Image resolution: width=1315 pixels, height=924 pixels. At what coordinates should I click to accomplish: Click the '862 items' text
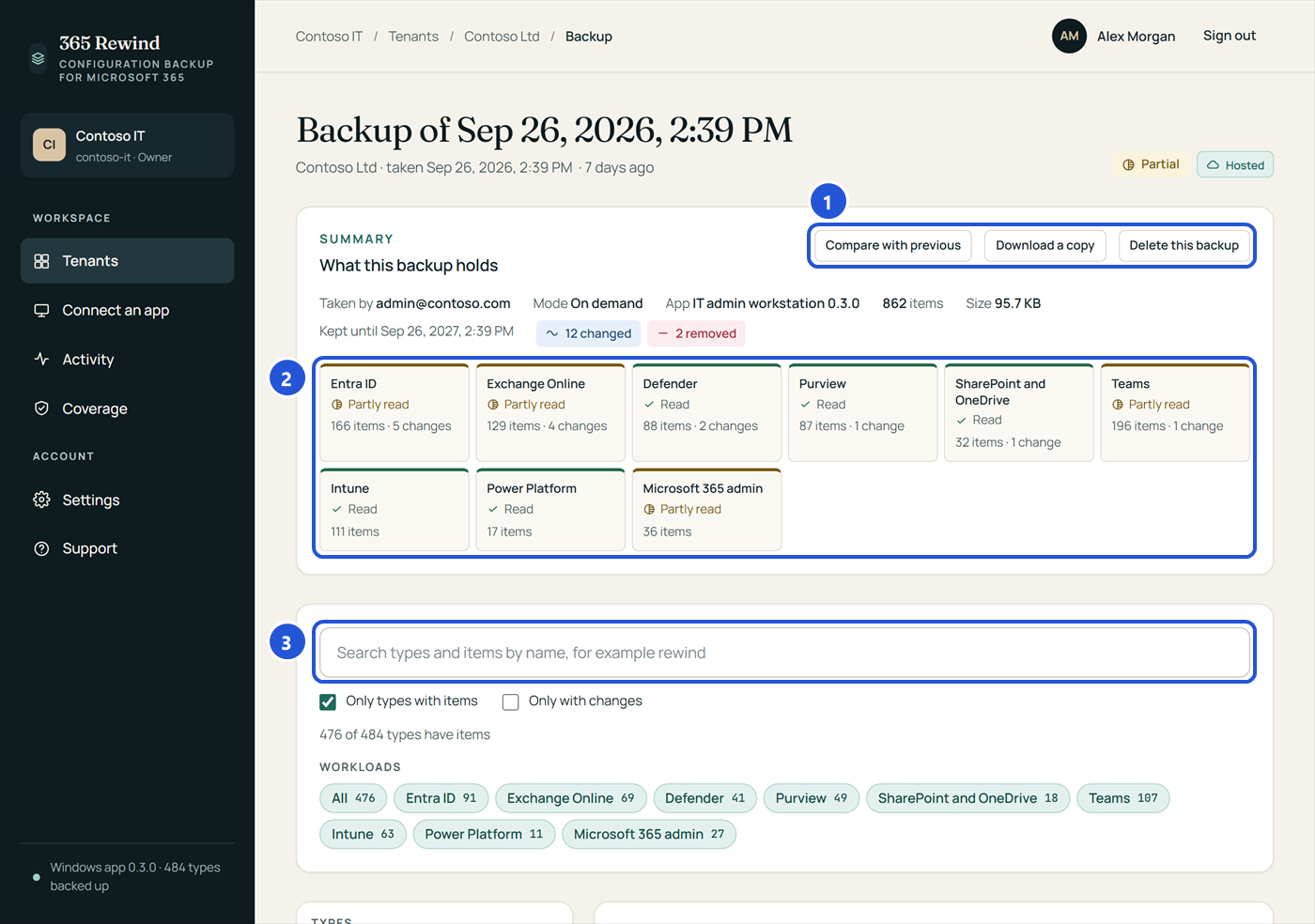point(913,303)
